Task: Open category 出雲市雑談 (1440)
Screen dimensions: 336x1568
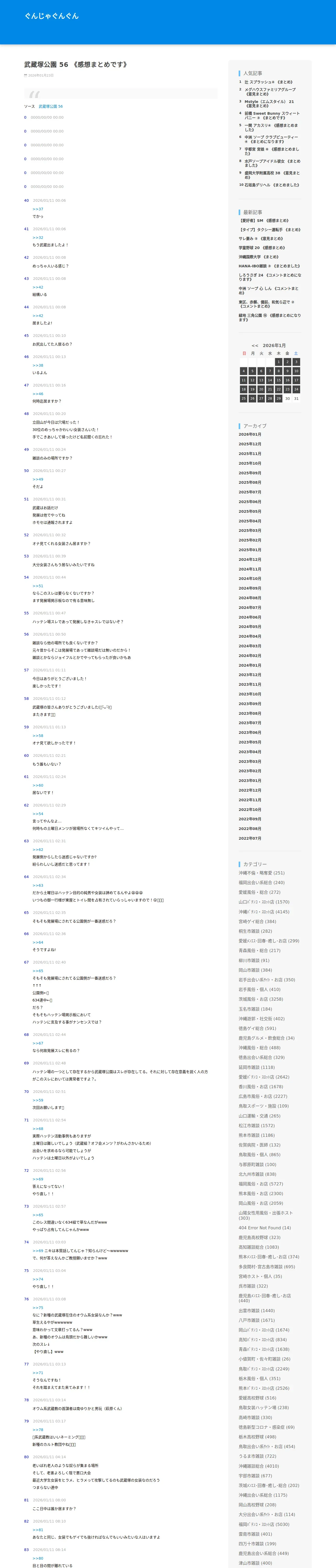Action: tap(257, 1311)
